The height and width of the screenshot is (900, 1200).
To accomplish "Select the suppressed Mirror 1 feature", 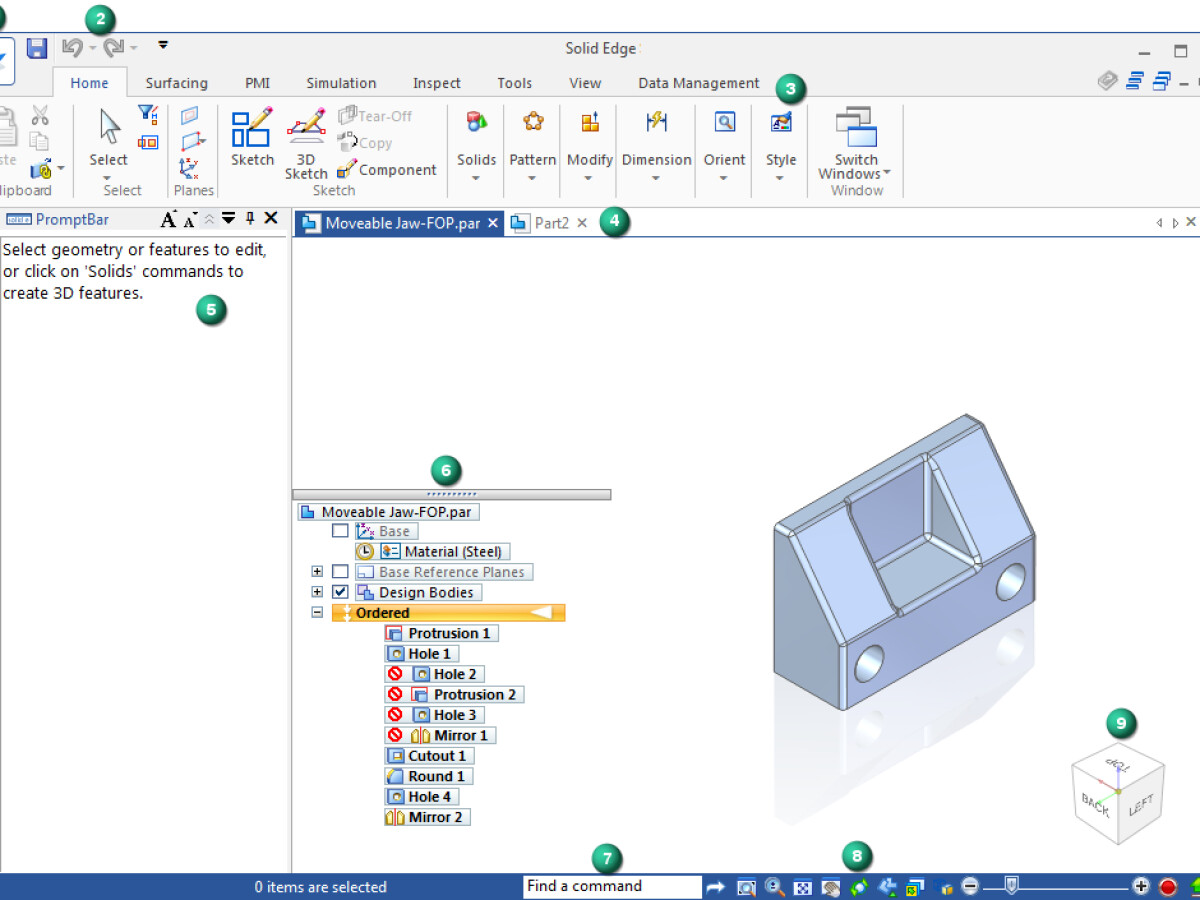I will 453,735.
